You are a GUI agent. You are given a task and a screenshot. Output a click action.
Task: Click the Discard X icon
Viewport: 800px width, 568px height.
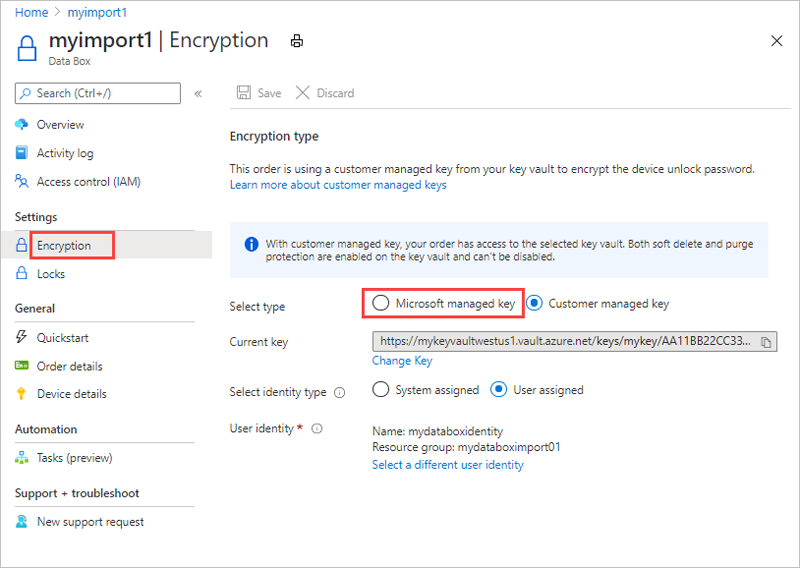[x=303, y=93]
